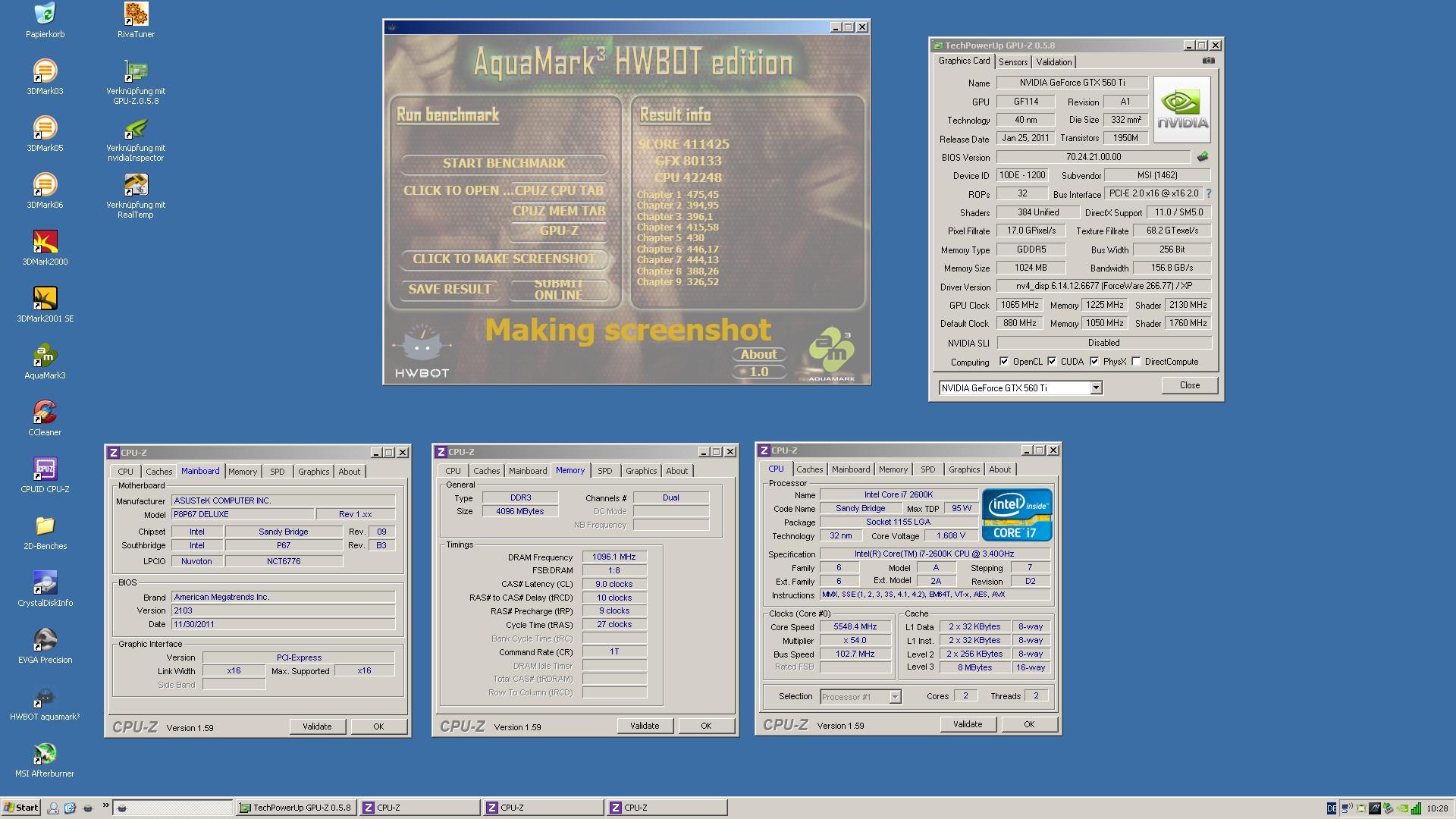Click START BENCHMARK in AquaMark

coord(504,163)
